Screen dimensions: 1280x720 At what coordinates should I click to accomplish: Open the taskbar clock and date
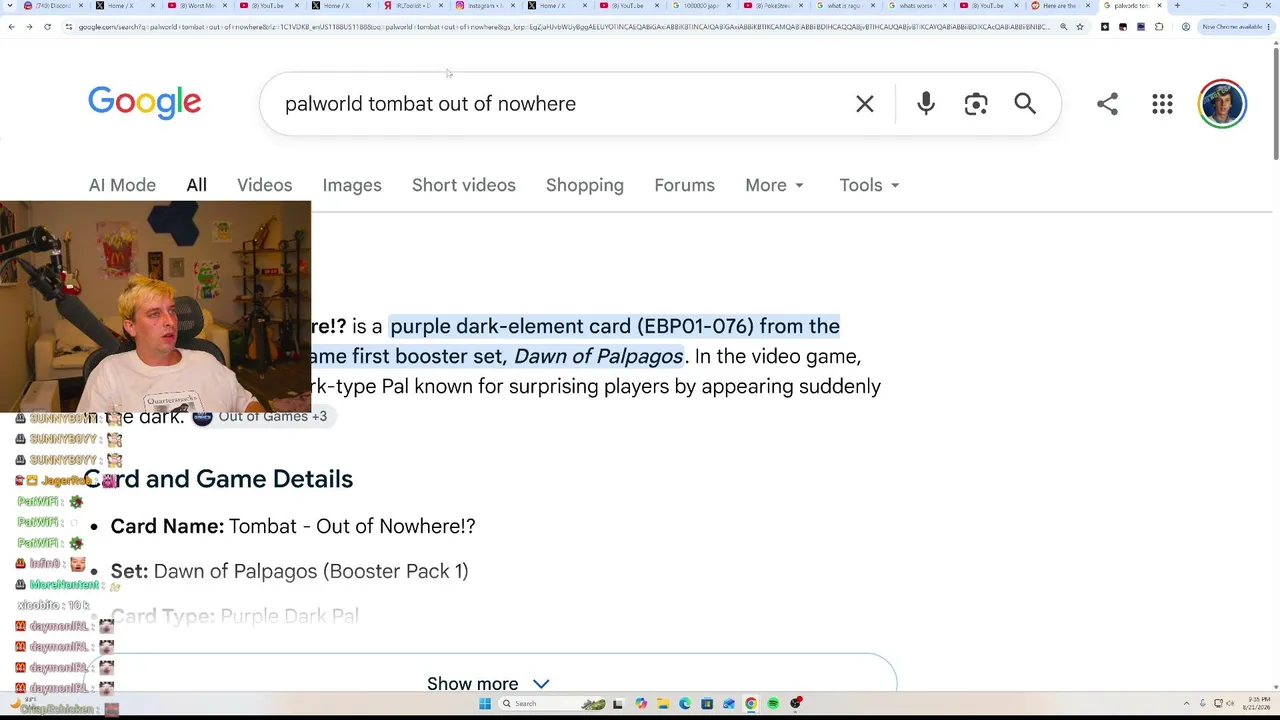tap(1256, 704)
